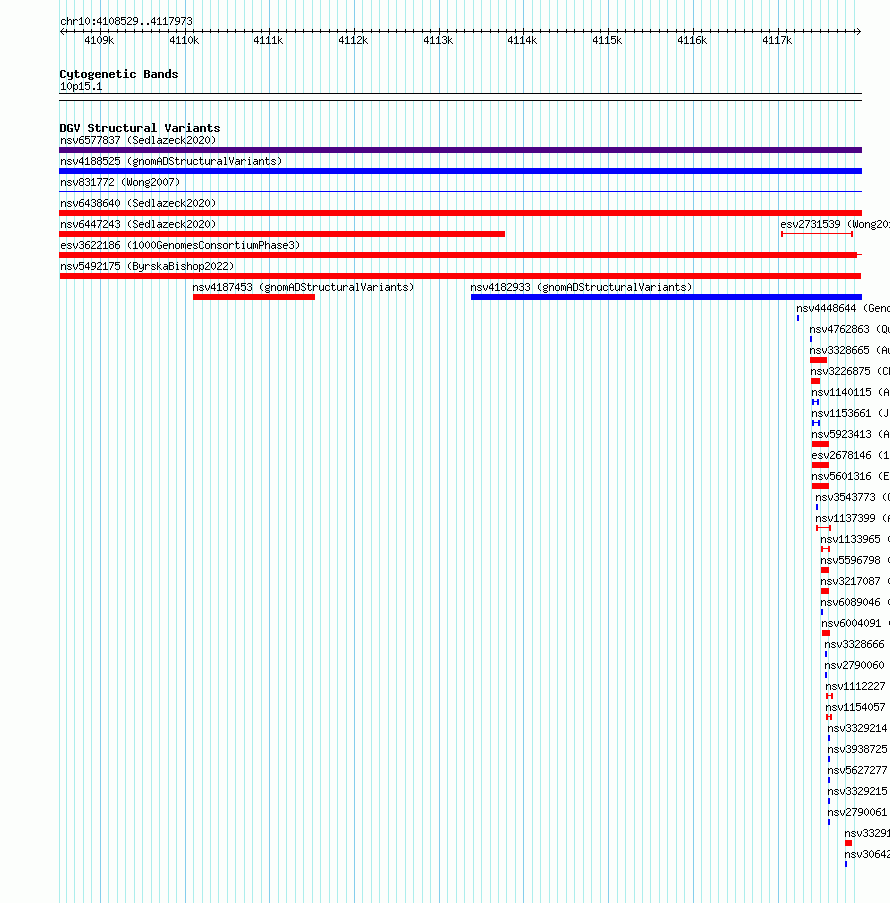Click the DGV Structural Variants track title

140,128
